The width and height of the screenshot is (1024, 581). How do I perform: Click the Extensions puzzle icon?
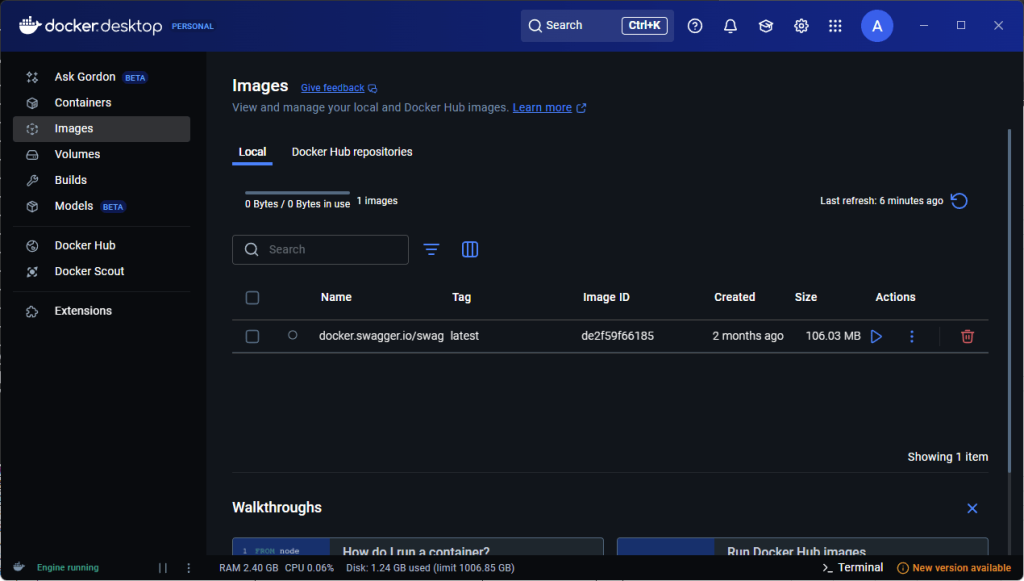coord(32,311)
